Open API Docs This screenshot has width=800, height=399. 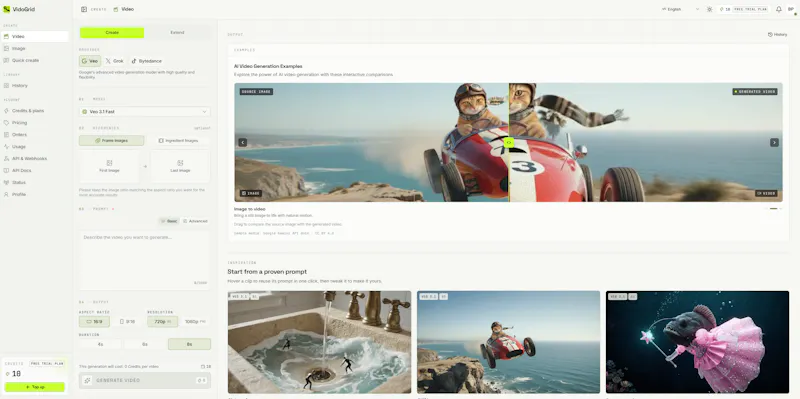pyautogui.click(x=34, y=170)
